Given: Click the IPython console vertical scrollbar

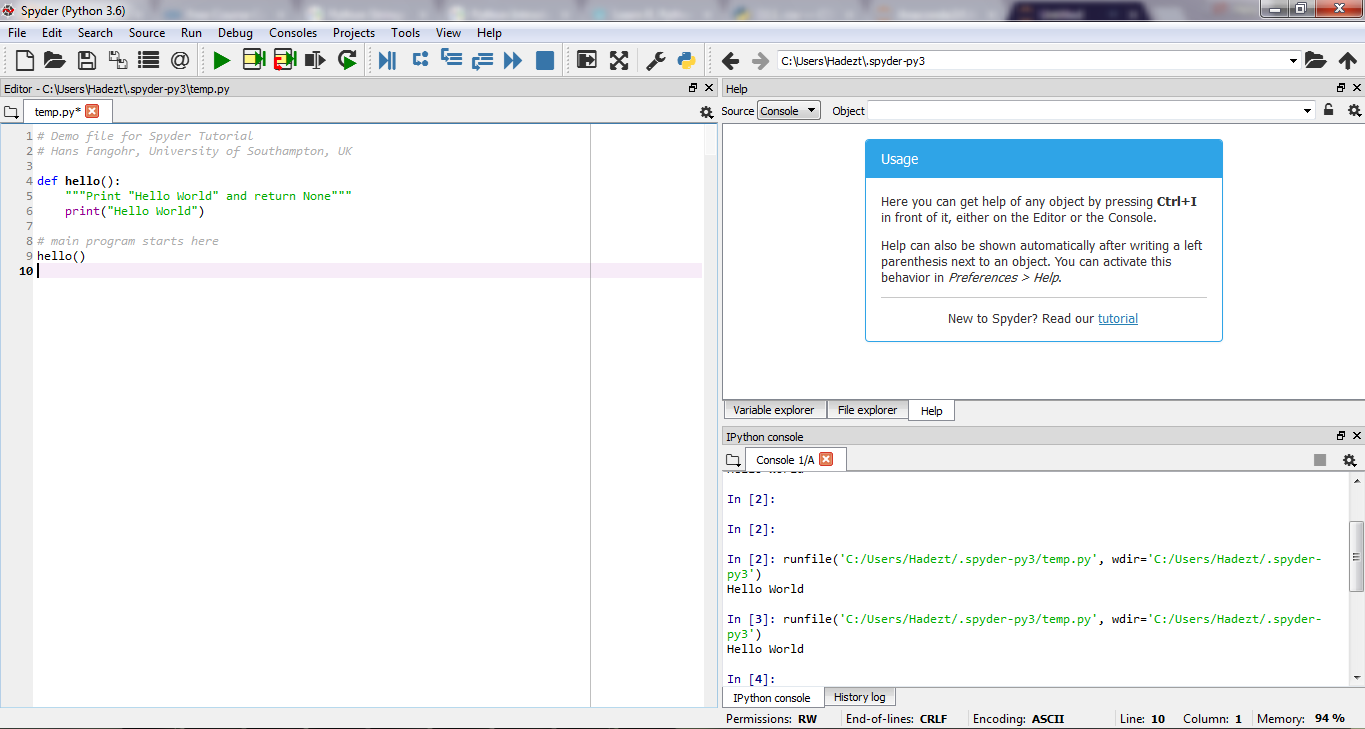Looking at the screenshot, I should coord(1356,555).
